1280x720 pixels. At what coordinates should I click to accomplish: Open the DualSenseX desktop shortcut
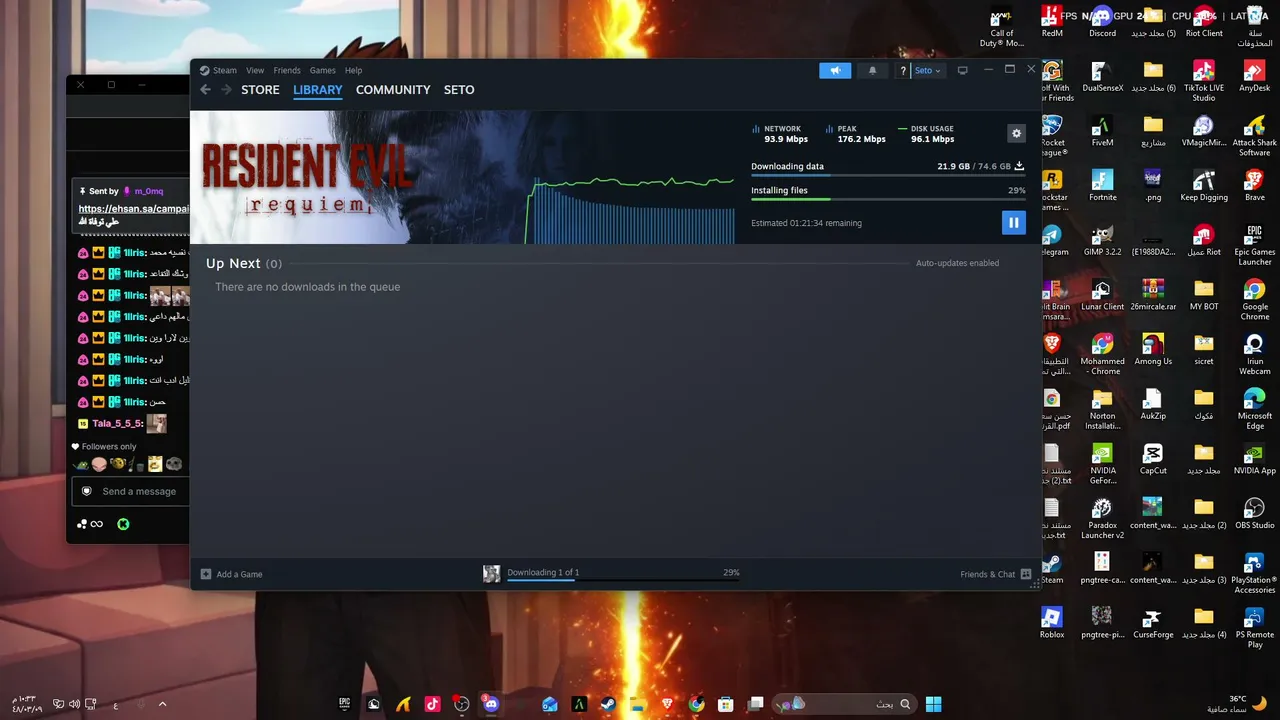[1102, 76]
